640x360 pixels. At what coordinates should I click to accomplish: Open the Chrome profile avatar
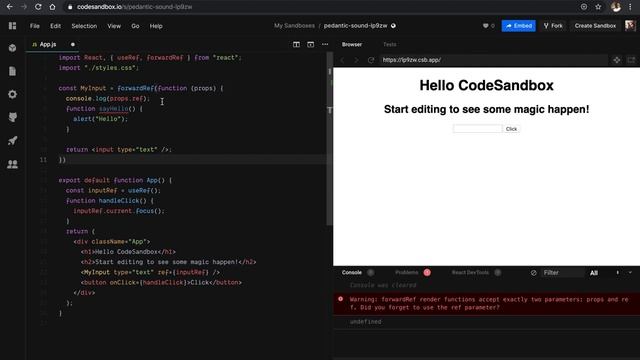pos(616,7)
